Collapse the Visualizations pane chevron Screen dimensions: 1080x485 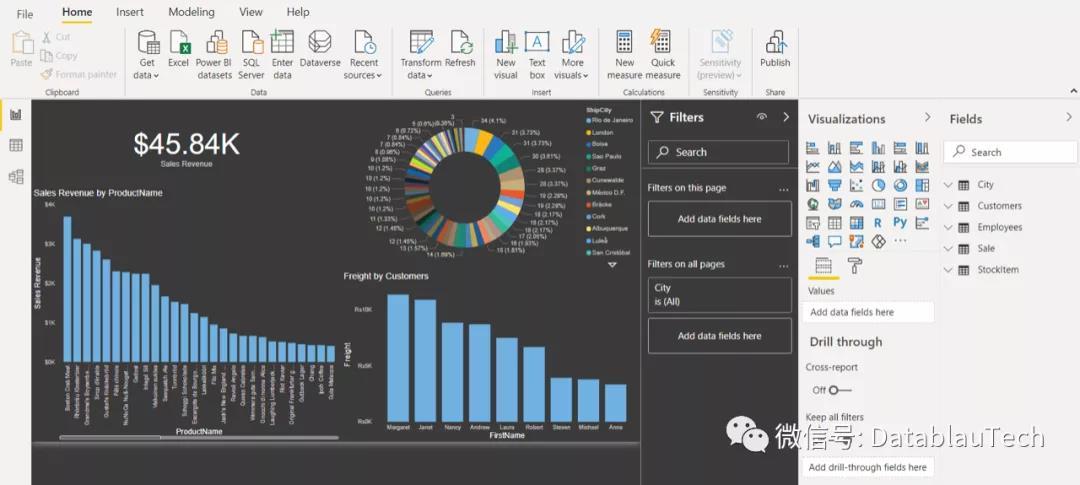click(x=927, y=117)
